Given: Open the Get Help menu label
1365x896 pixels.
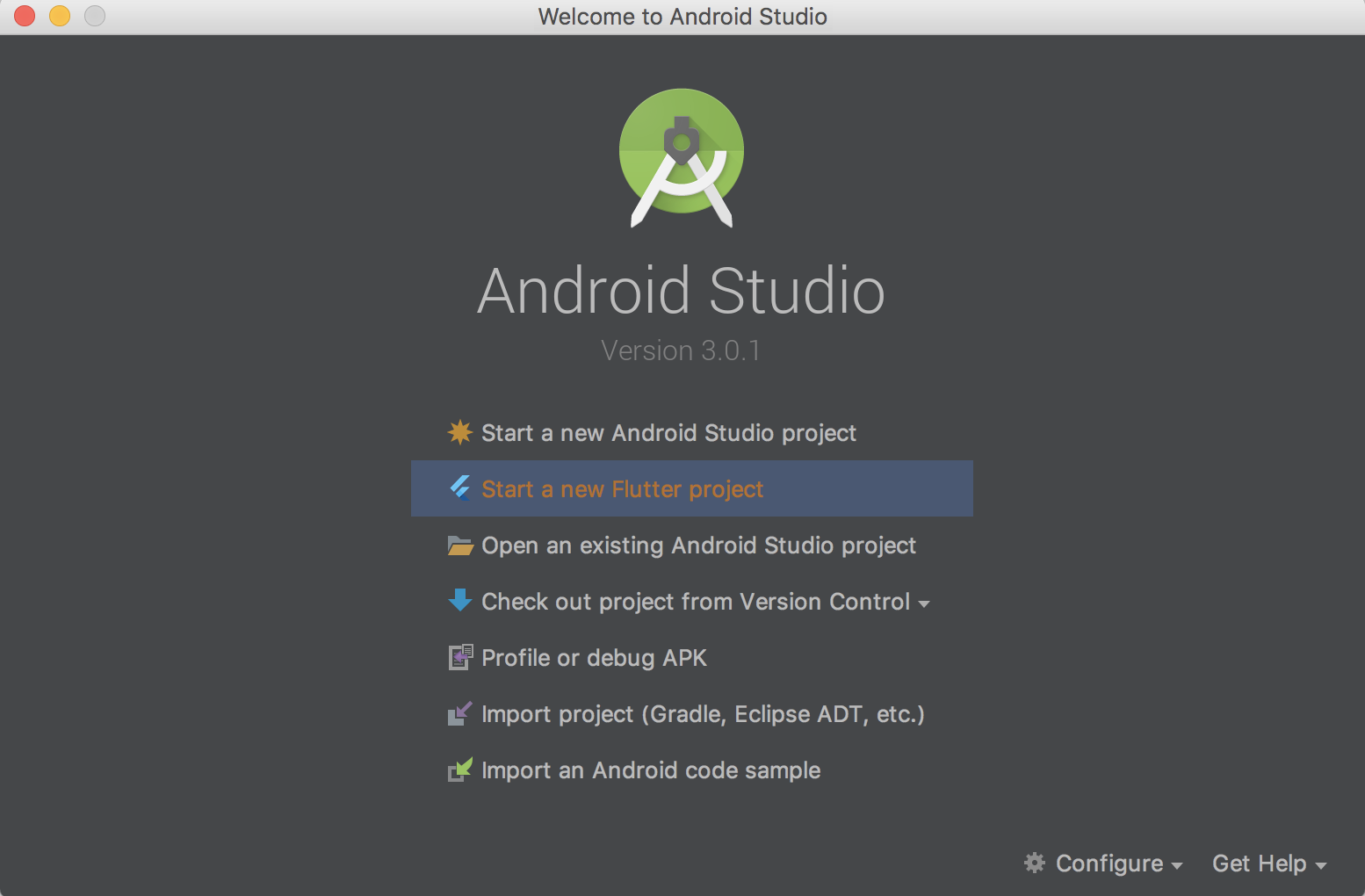Looking at the screenshot, I should [1260, 863].
